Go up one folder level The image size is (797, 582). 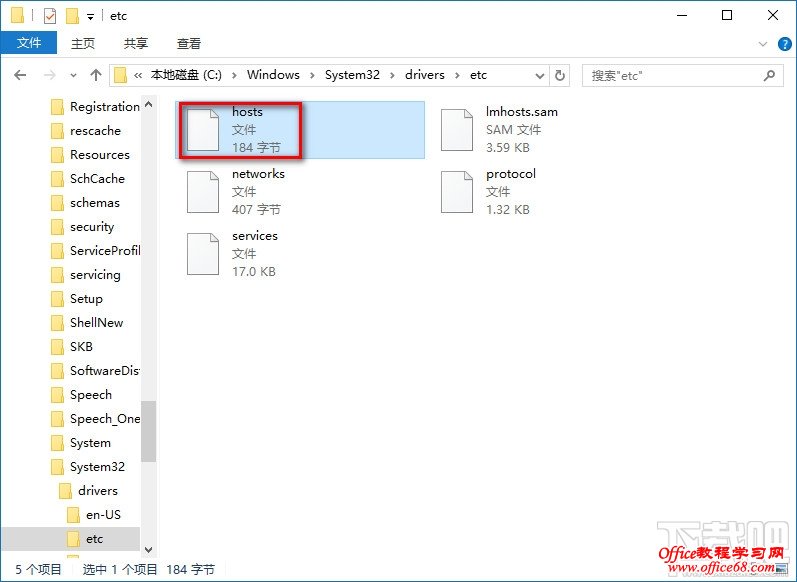pos(96,76)
